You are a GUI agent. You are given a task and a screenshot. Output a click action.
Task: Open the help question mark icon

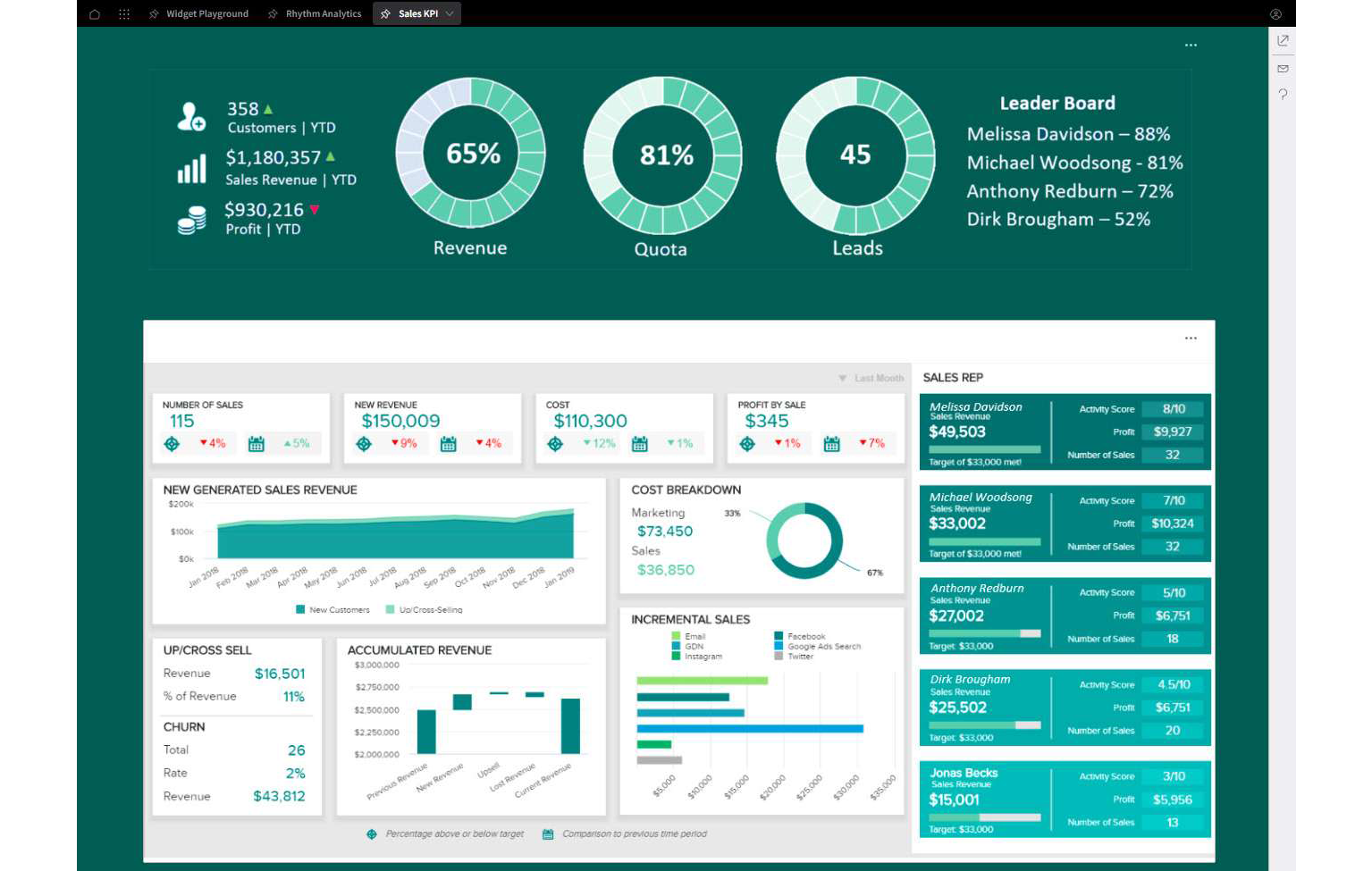pos(1283,95)
